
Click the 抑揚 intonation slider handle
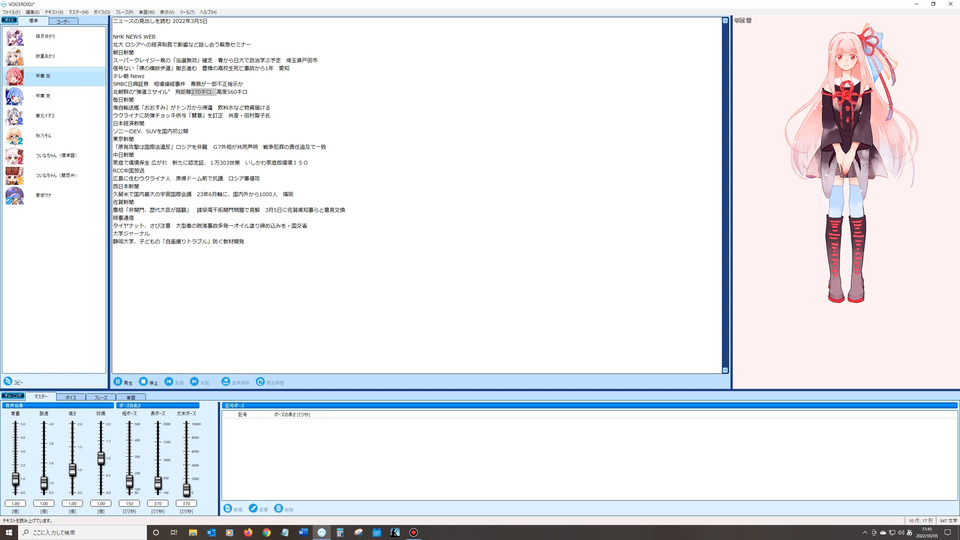click(x=101, y=458)
